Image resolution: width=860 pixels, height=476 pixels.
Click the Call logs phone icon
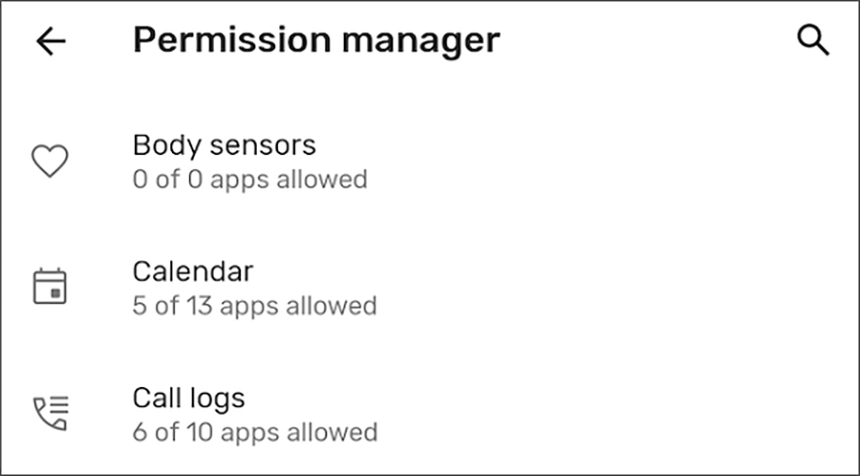point(50,414)
